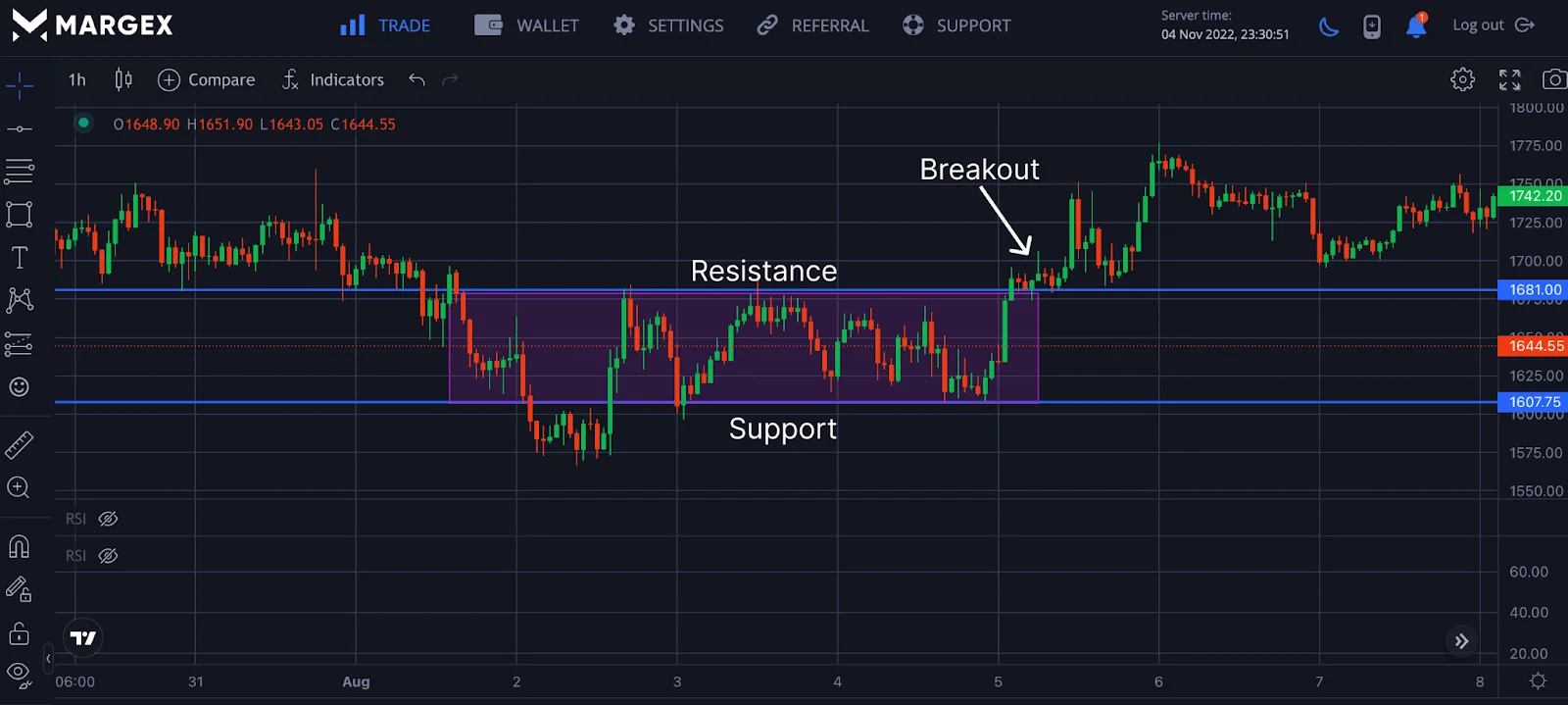
Task: Click the Compare symbol button
Action: 207,79
